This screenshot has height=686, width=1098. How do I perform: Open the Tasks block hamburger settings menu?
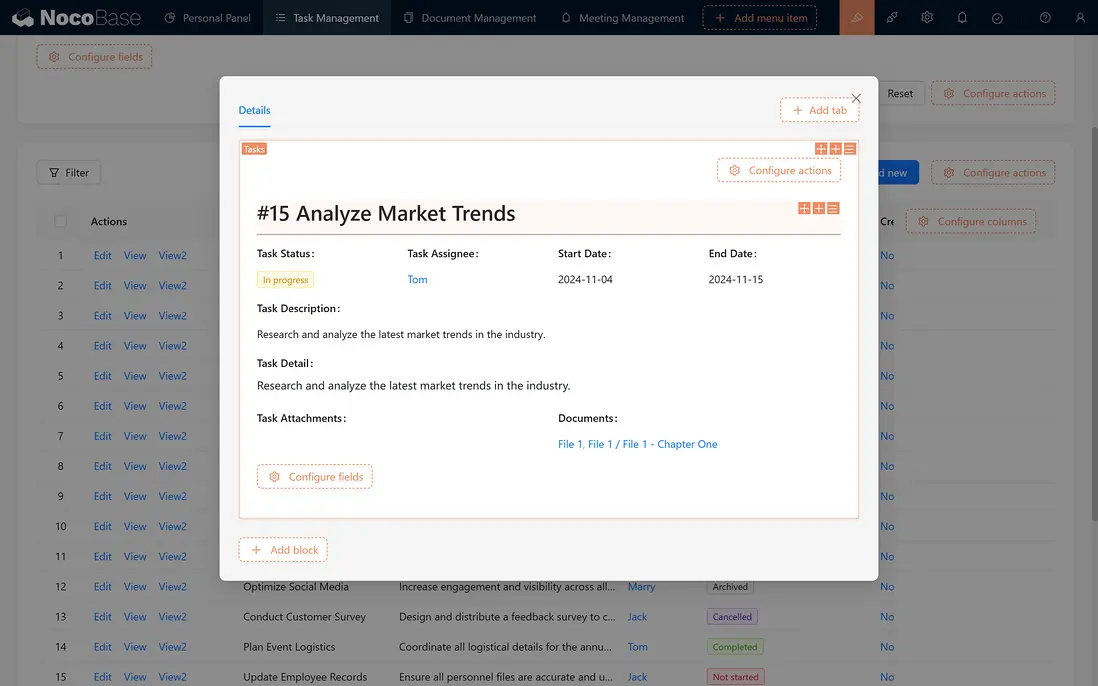coord(849,148)
